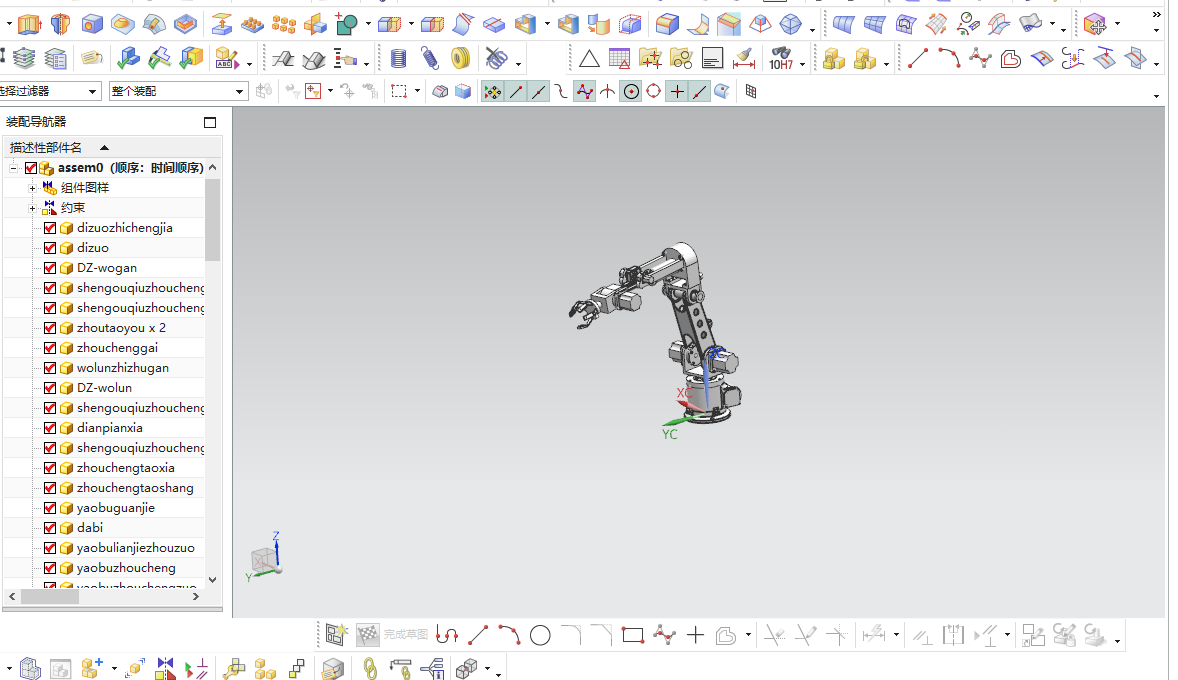Toggle the Quadrant Point snap option
This screenshot has height=680, width=1178.
pos(654,91)
